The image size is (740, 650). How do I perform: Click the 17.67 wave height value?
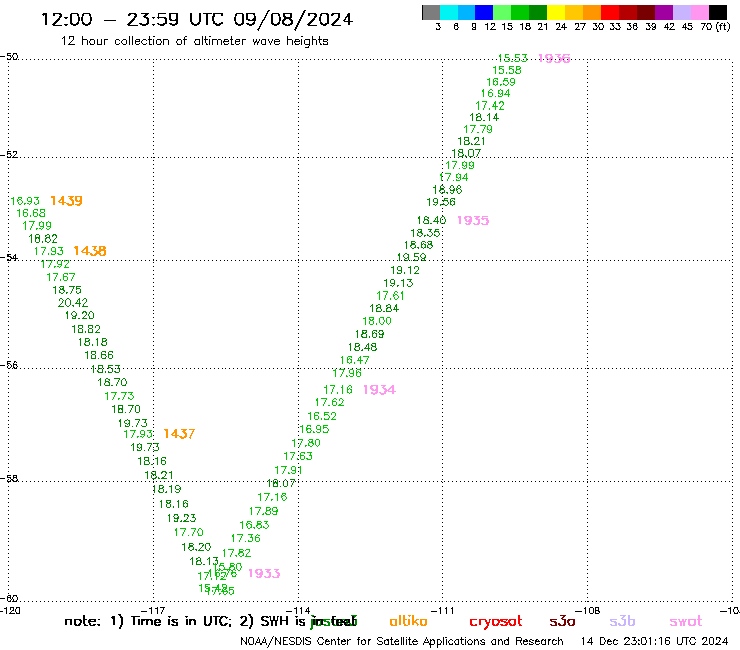point(61,277)
